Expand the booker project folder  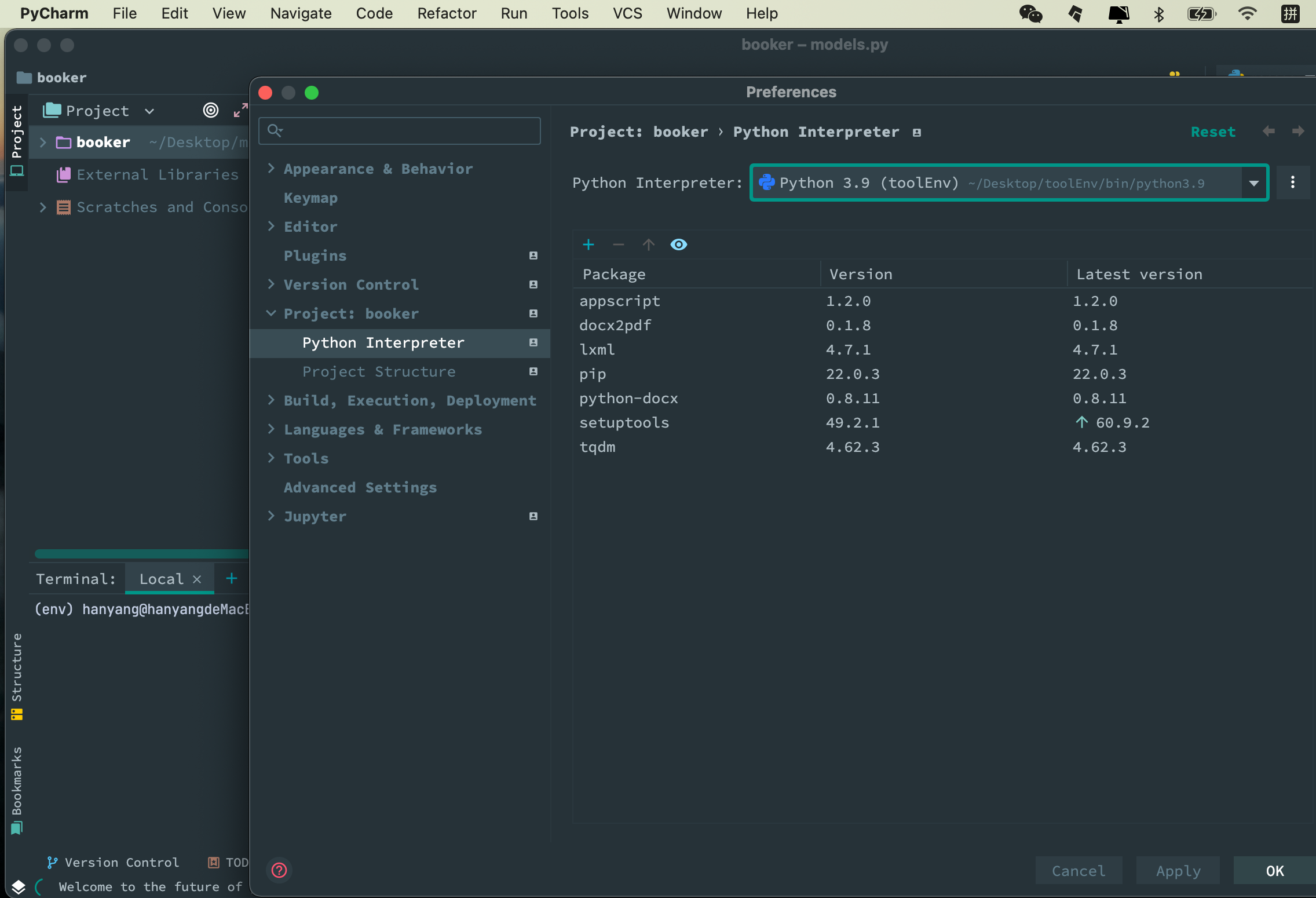pyautogui.click(x=42, y=142)
